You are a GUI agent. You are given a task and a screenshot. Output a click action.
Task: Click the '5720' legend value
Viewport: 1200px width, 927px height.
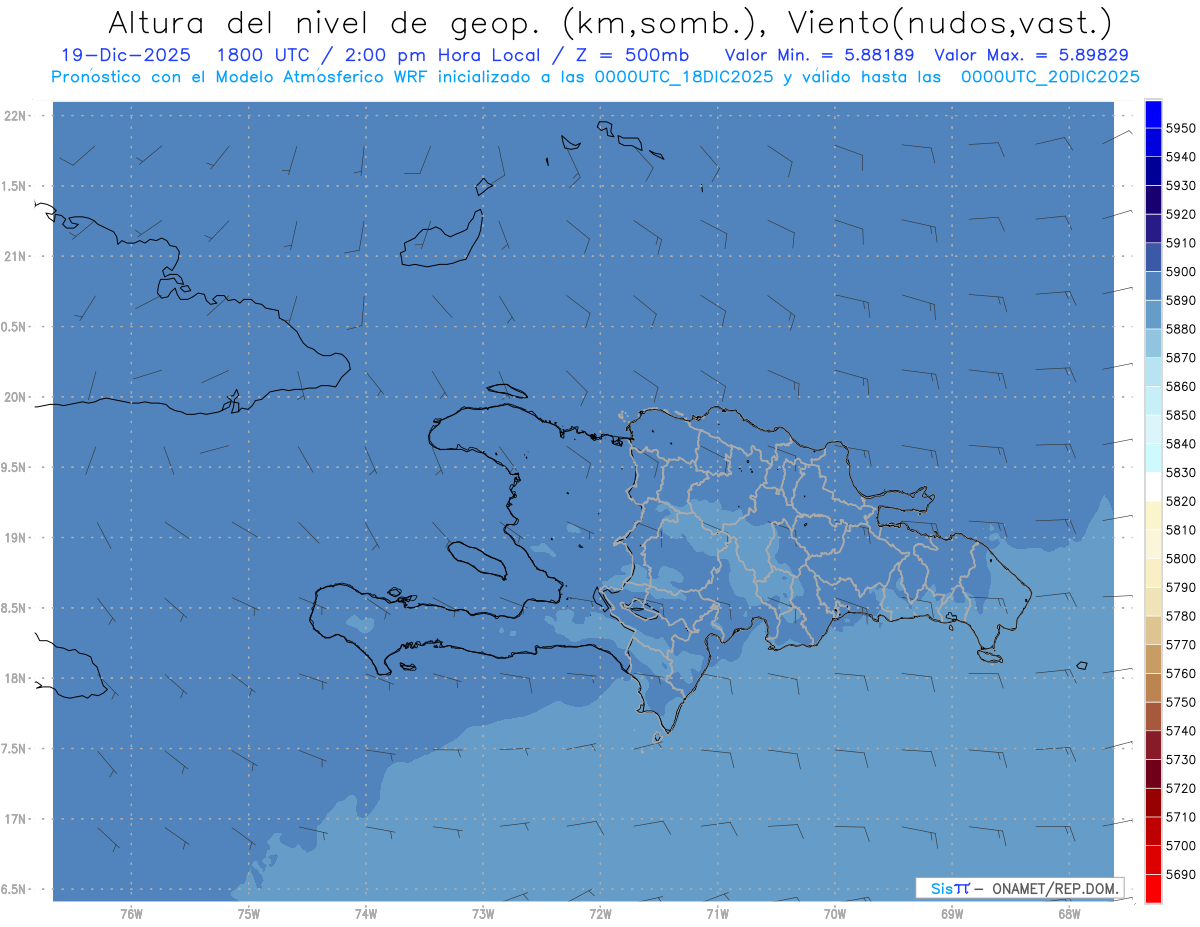1180,788
